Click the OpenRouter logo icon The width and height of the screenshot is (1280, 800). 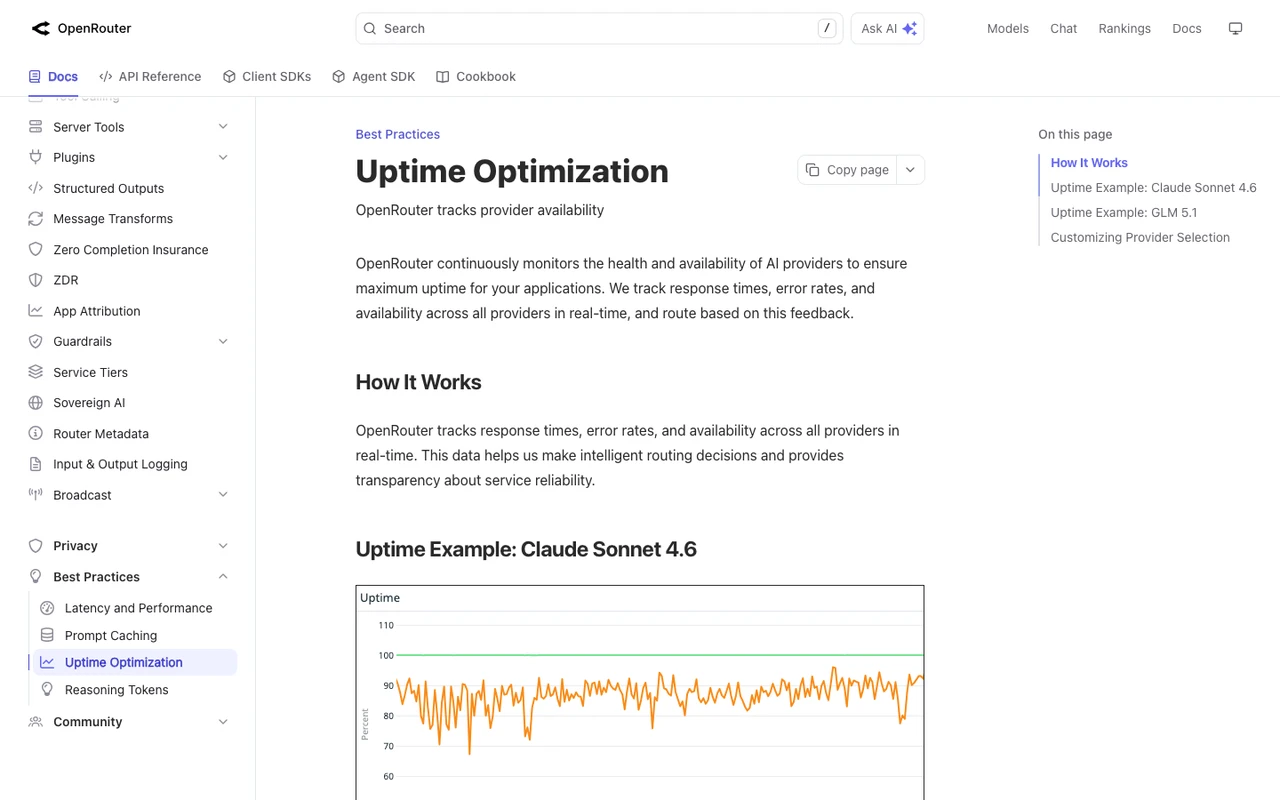40,28
